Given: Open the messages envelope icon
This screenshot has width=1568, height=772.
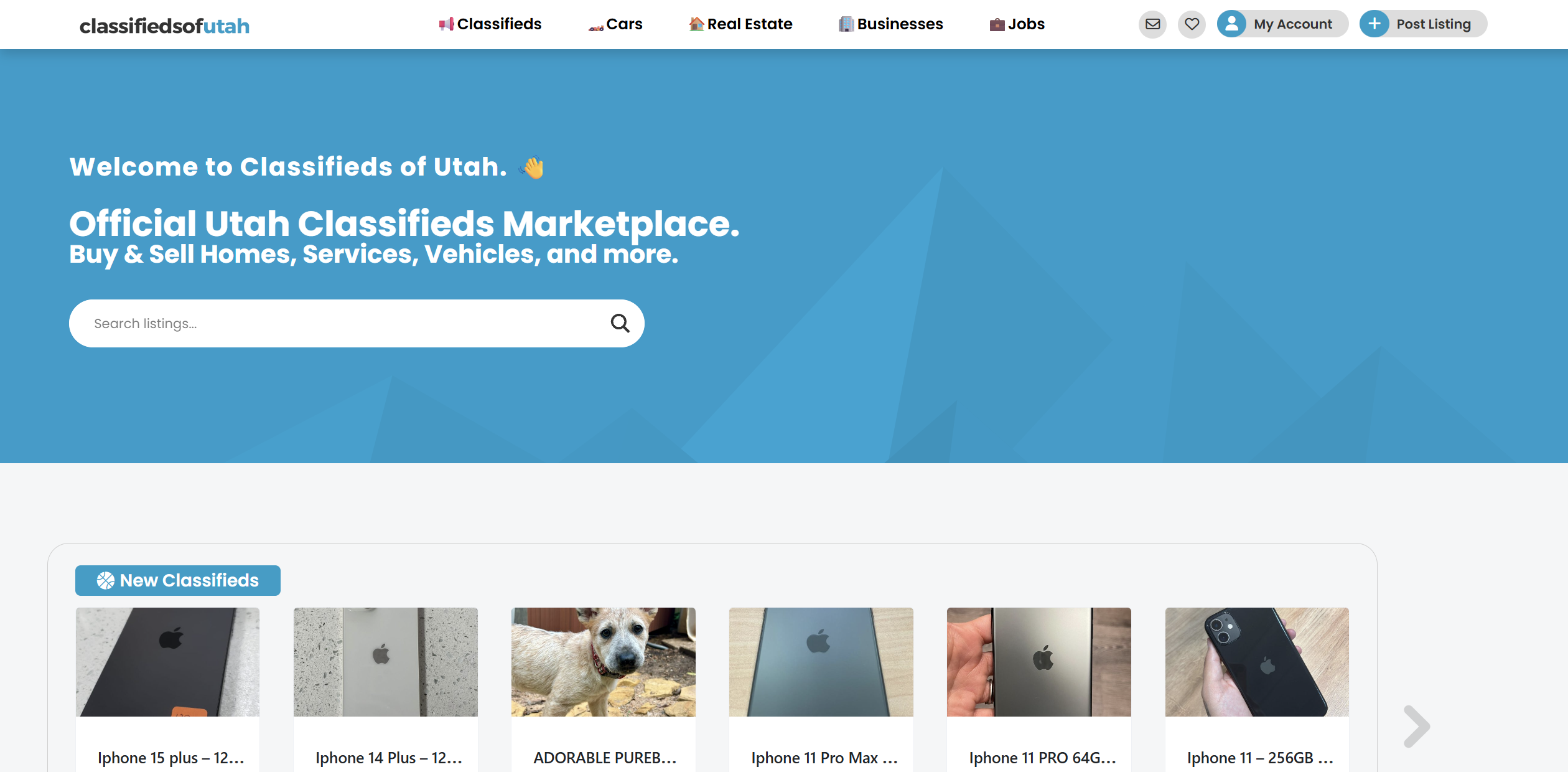Looking at the screenshot, I should (x=1152, y=24).
